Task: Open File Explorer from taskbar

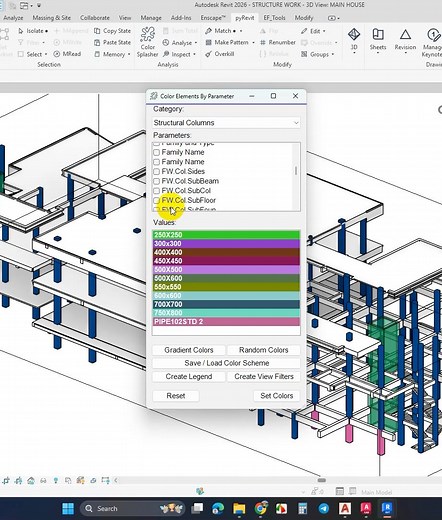Action: 239,509
